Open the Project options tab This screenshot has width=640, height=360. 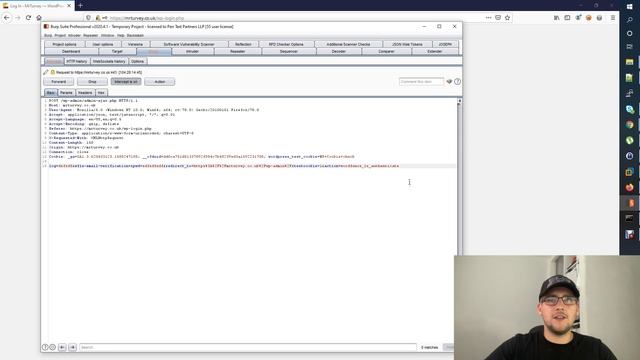(64, 44)
